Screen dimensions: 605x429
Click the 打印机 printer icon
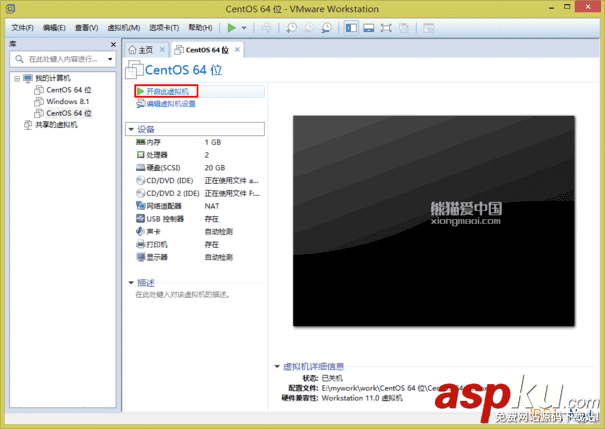click(x=140, y=244)
